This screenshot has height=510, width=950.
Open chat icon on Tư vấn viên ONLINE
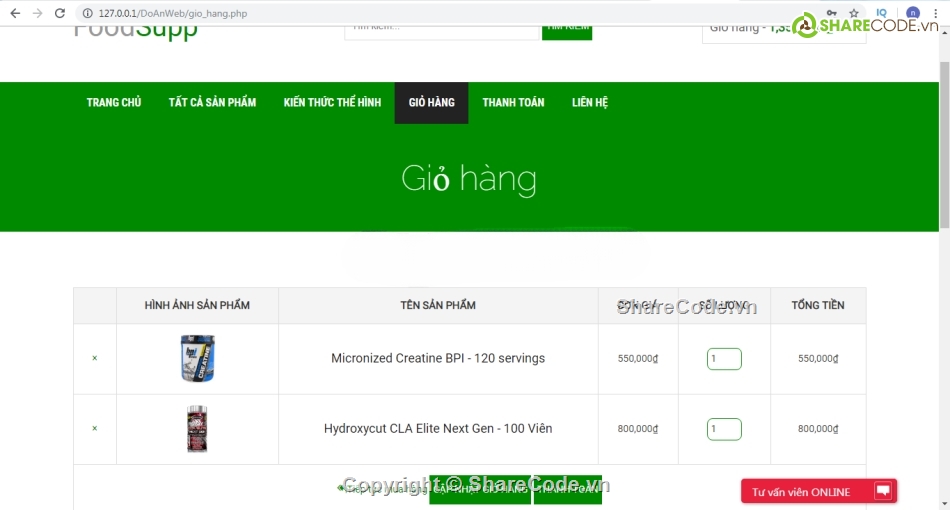[883, 491]
